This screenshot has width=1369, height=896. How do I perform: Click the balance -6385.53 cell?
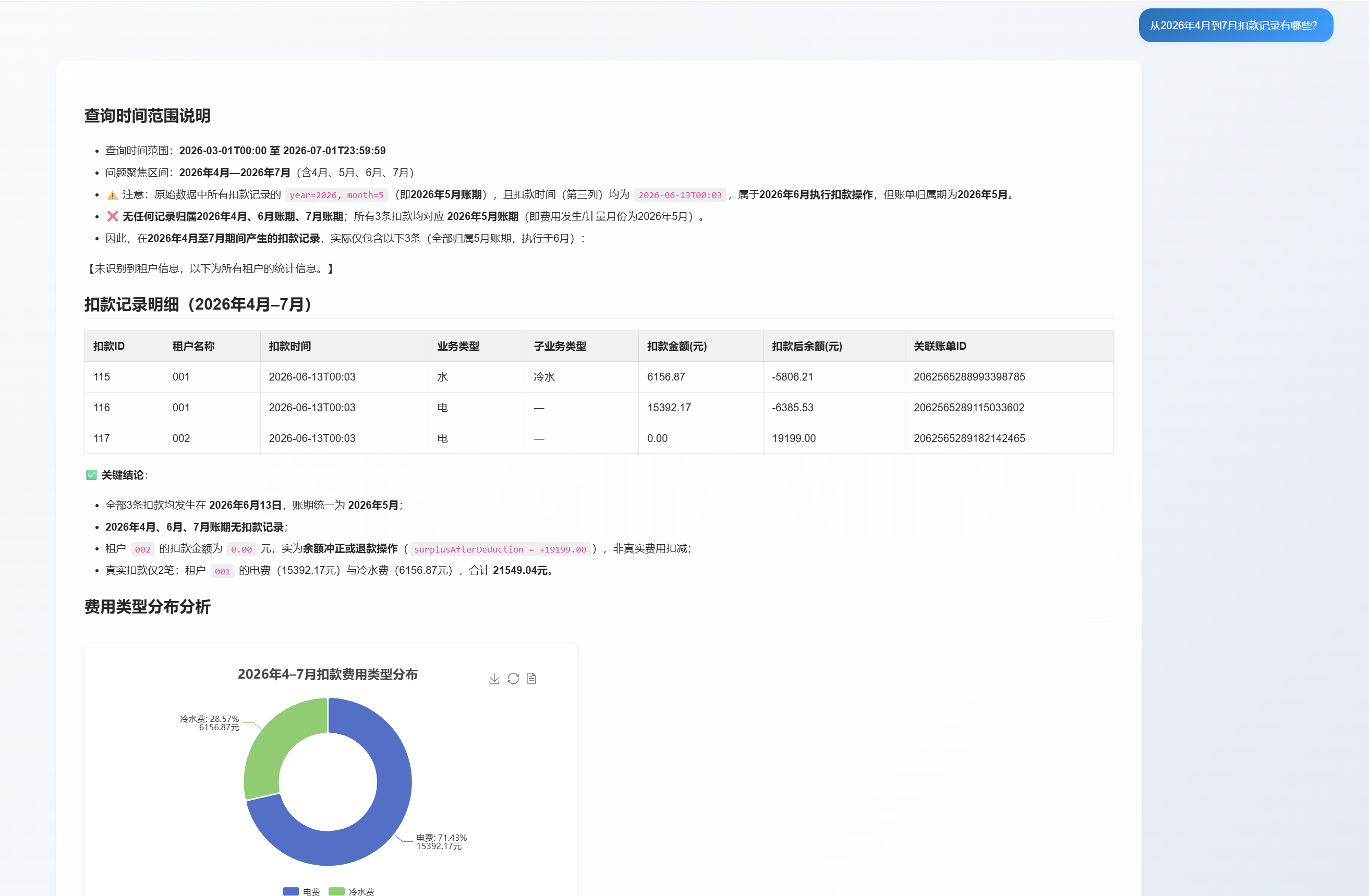pyautogui.click(x=834, y=408)
